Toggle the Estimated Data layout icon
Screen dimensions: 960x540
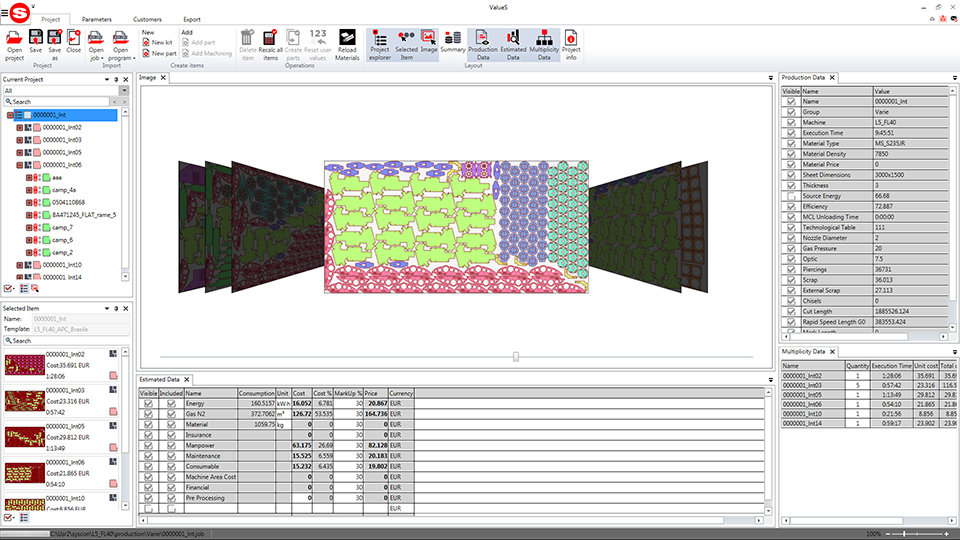(x=513, y=45)
